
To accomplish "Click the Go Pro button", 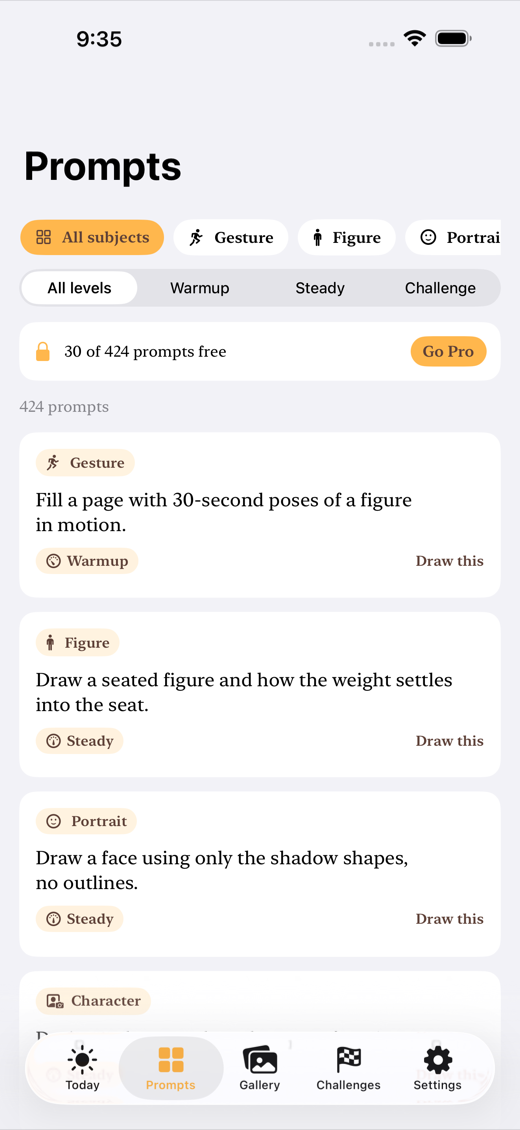I will (x=449, y=352).
